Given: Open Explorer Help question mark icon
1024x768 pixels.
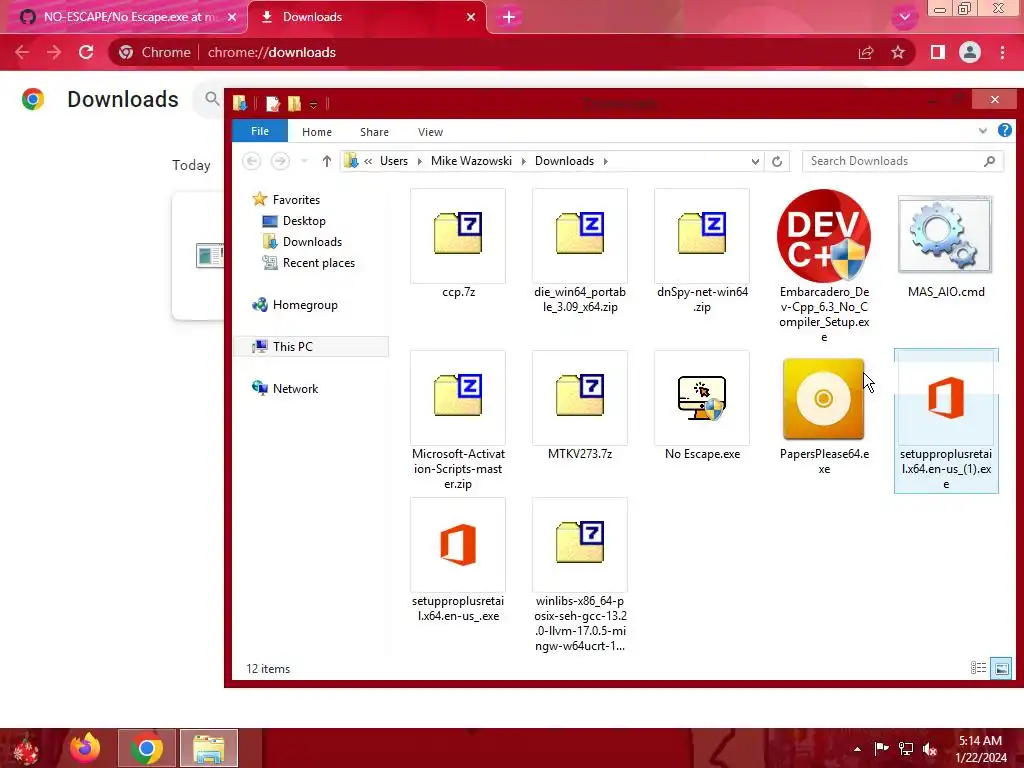Looking at the screenshot, I should pyautogui.click(x=1004, y=131).
